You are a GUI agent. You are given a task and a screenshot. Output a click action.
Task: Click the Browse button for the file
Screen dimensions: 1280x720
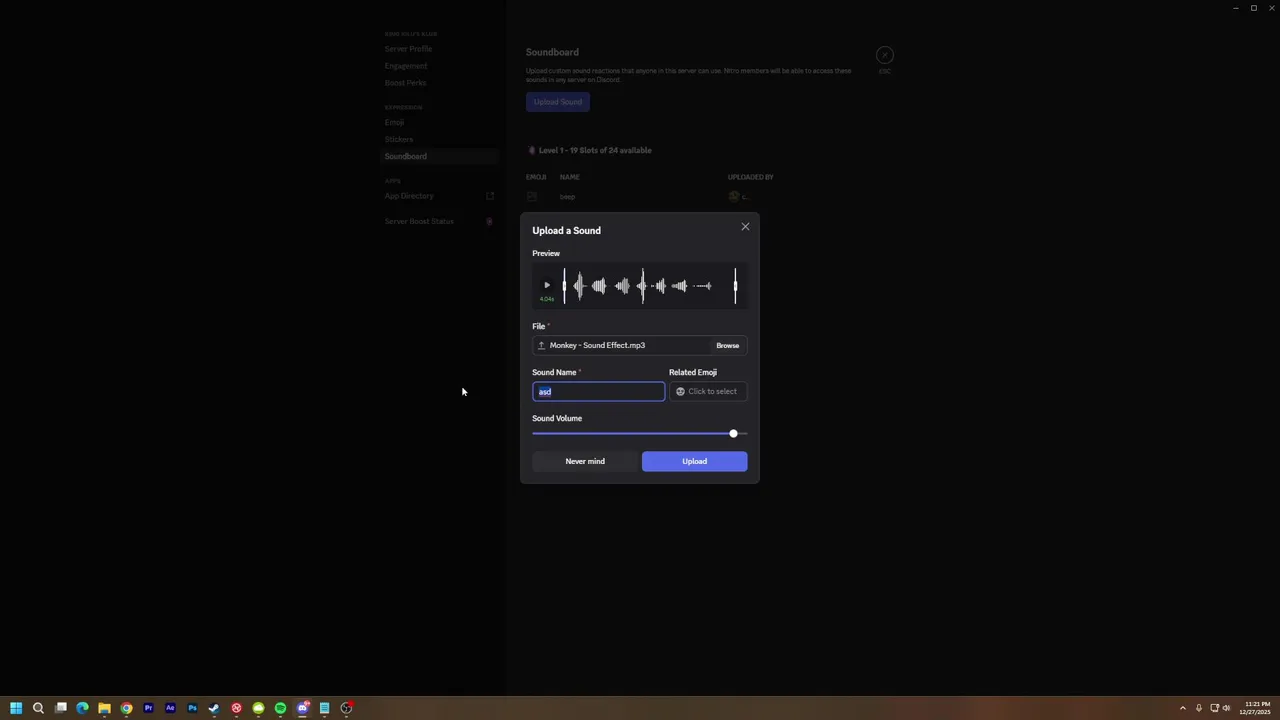pyautogui.click(x=727, y=345)
